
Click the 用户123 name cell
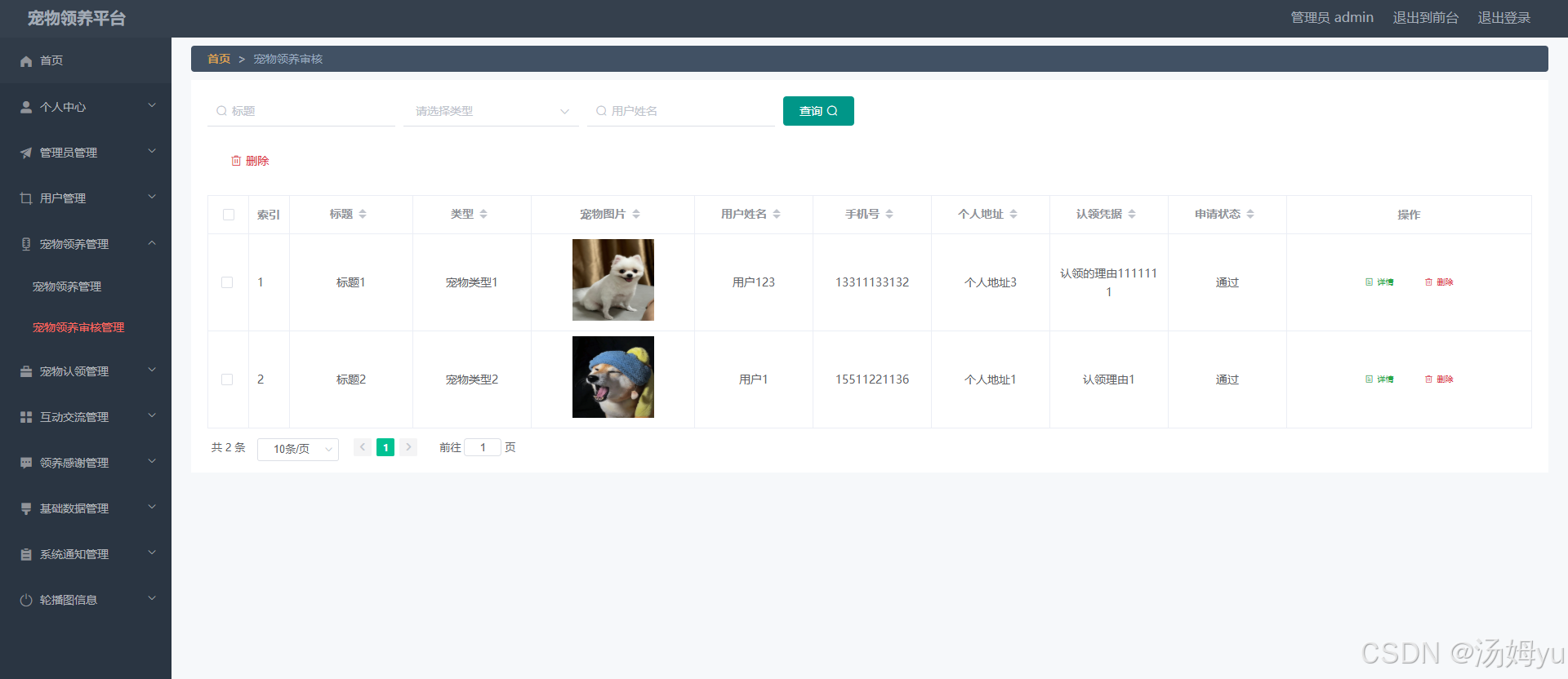tap(754, 282)
